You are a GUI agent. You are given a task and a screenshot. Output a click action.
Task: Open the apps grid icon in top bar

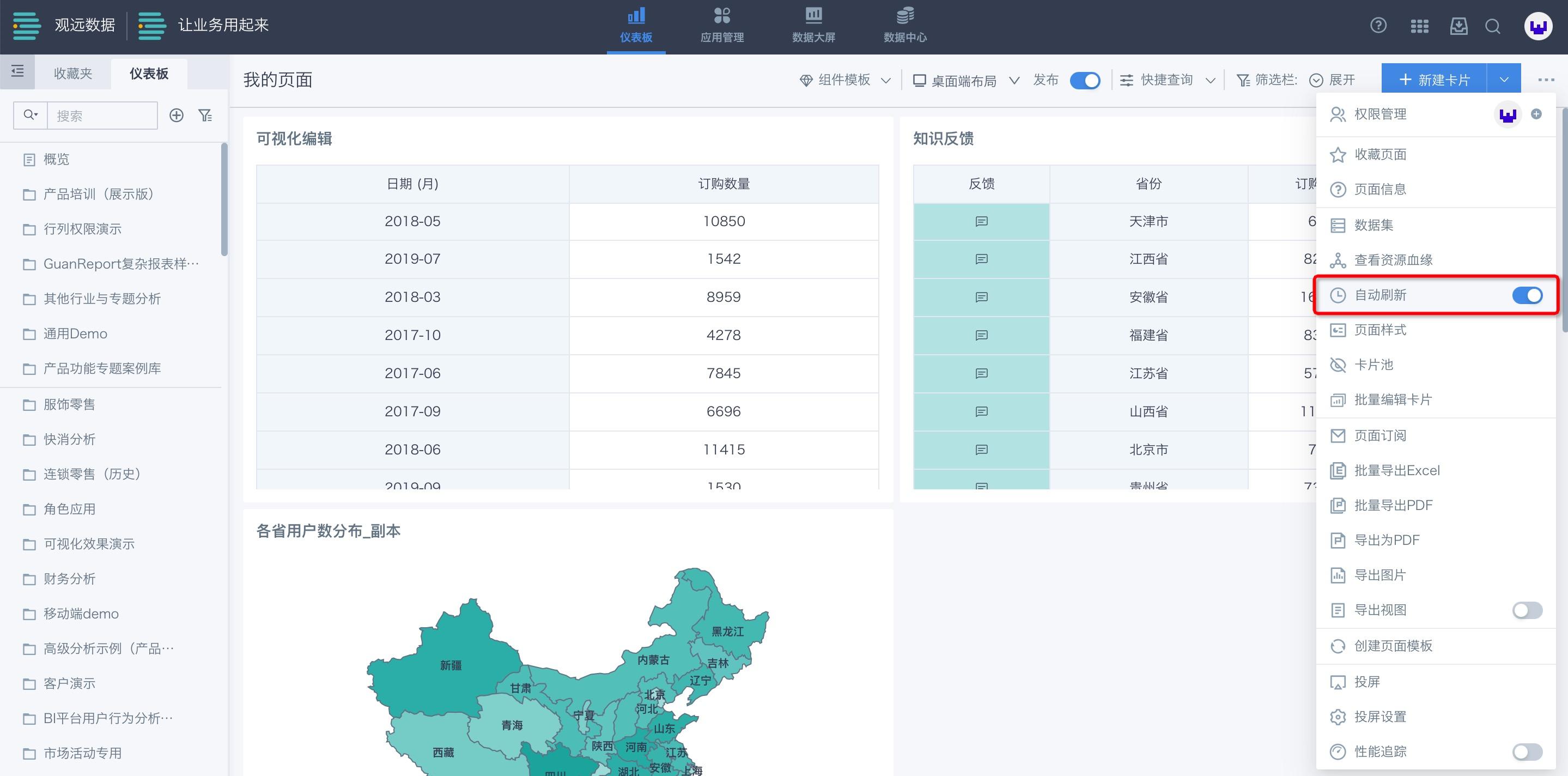[1419, 26]
